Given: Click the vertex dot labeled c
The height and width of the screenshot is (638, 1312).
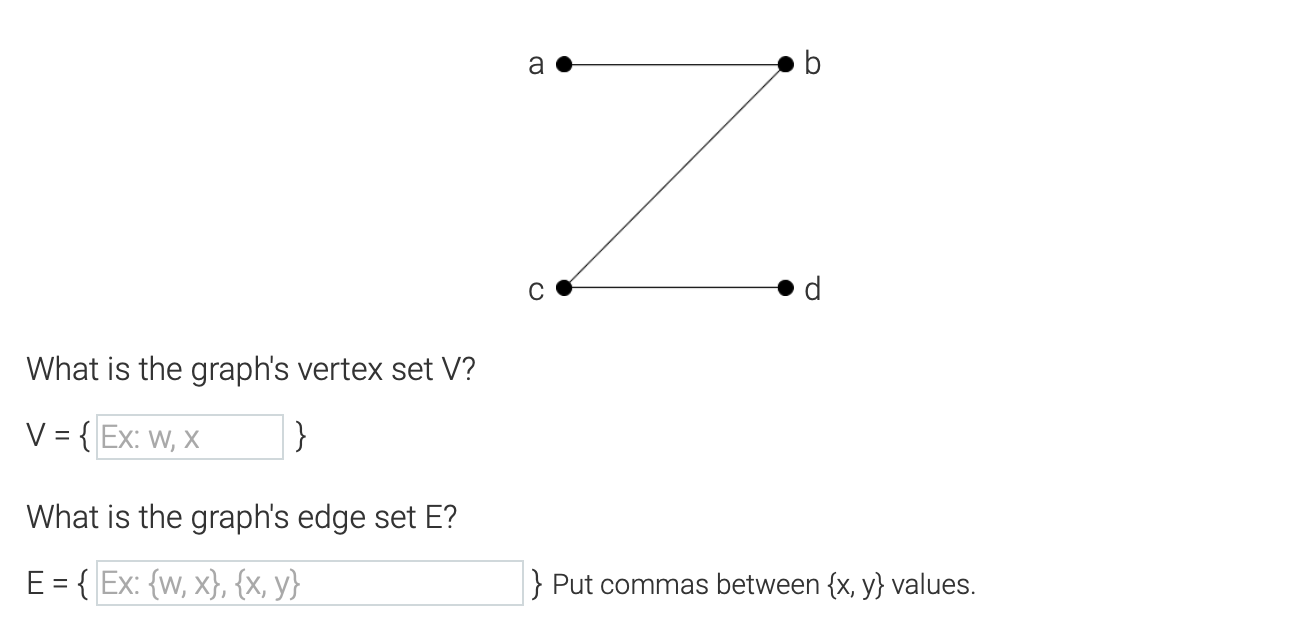Looking at the screenshot, I should click(563, 289).
